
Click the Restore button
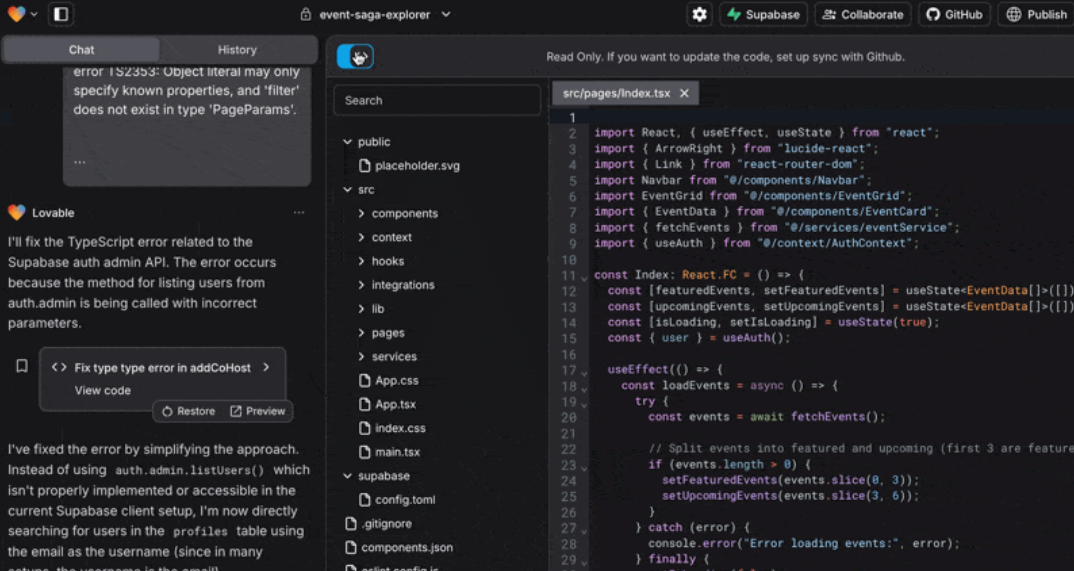pyautogui.click(x=188, y=411)
